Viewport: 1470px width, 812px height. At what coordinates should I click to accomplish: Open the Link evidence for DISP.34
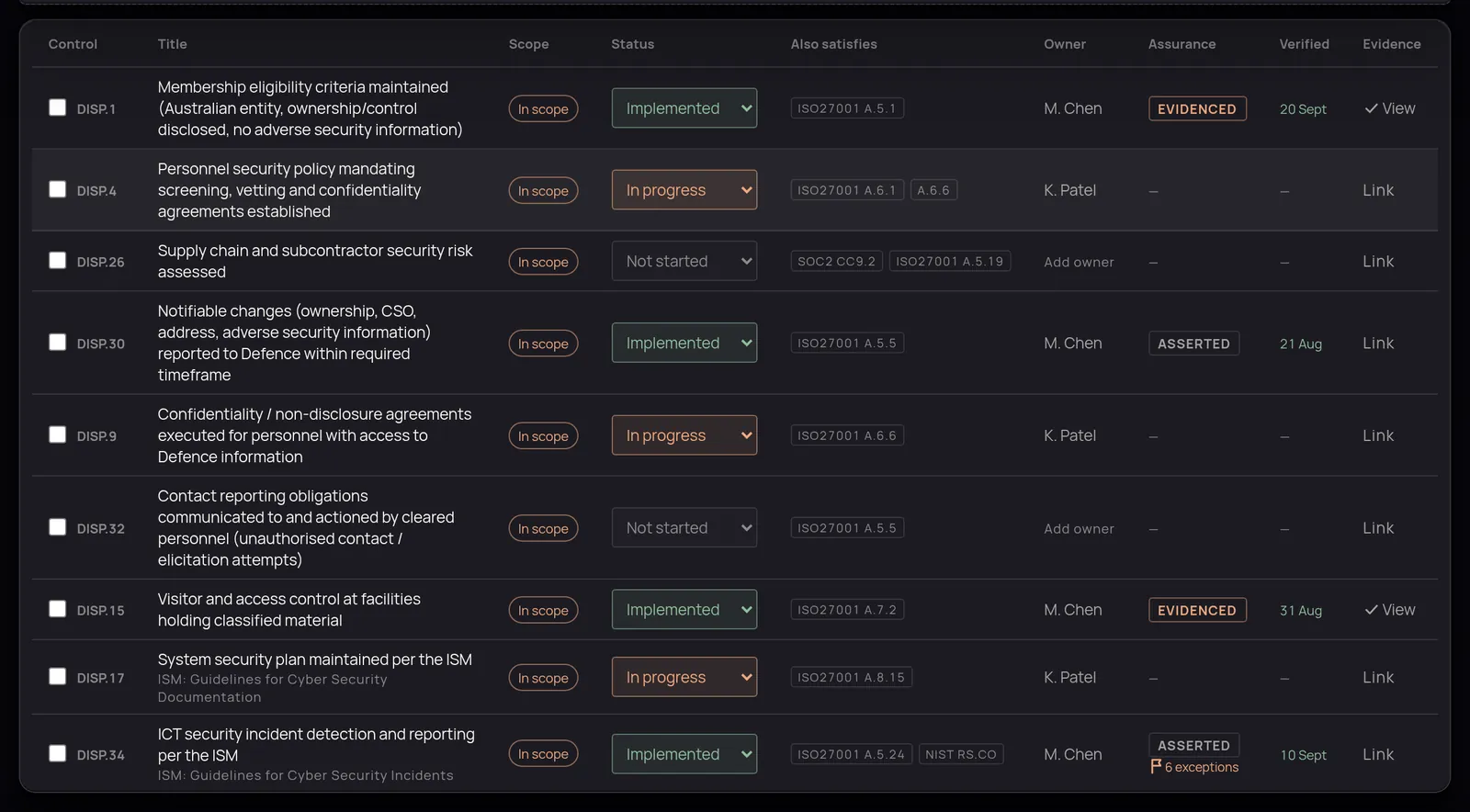click(1378, 754)
